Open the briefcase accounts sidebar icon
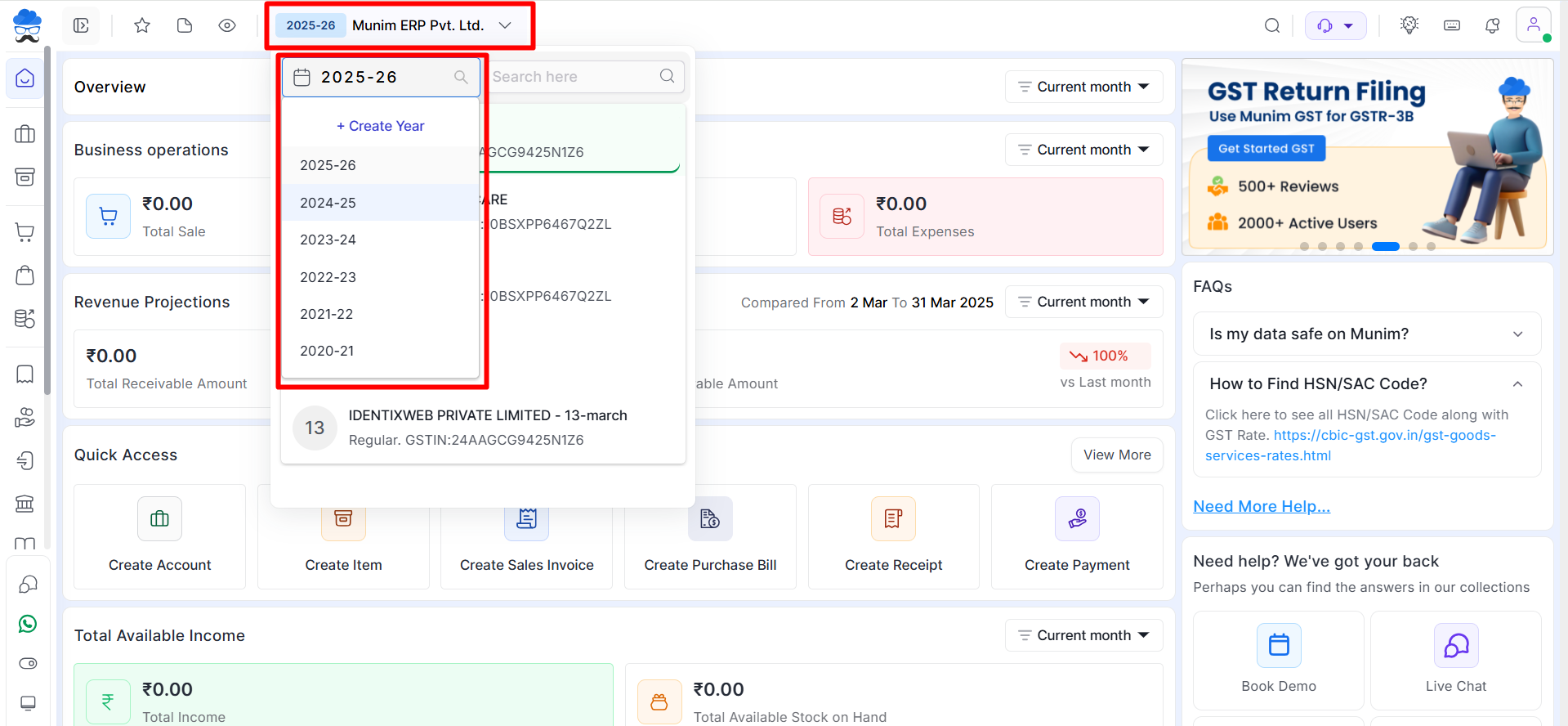The image size is (1568, 726). point(25,134)
